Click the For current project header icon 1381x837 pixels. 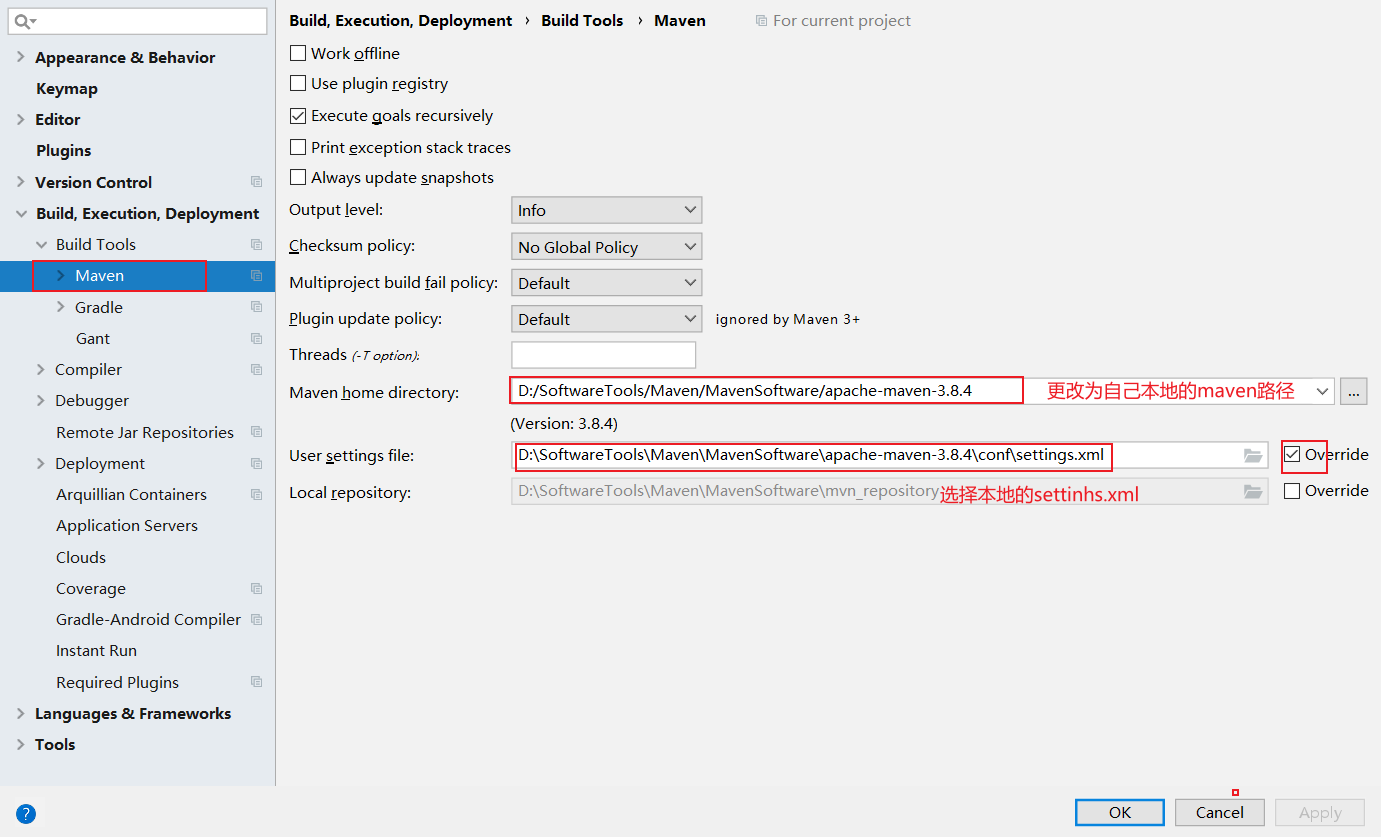pyautogui.click(x=762, y=20)
